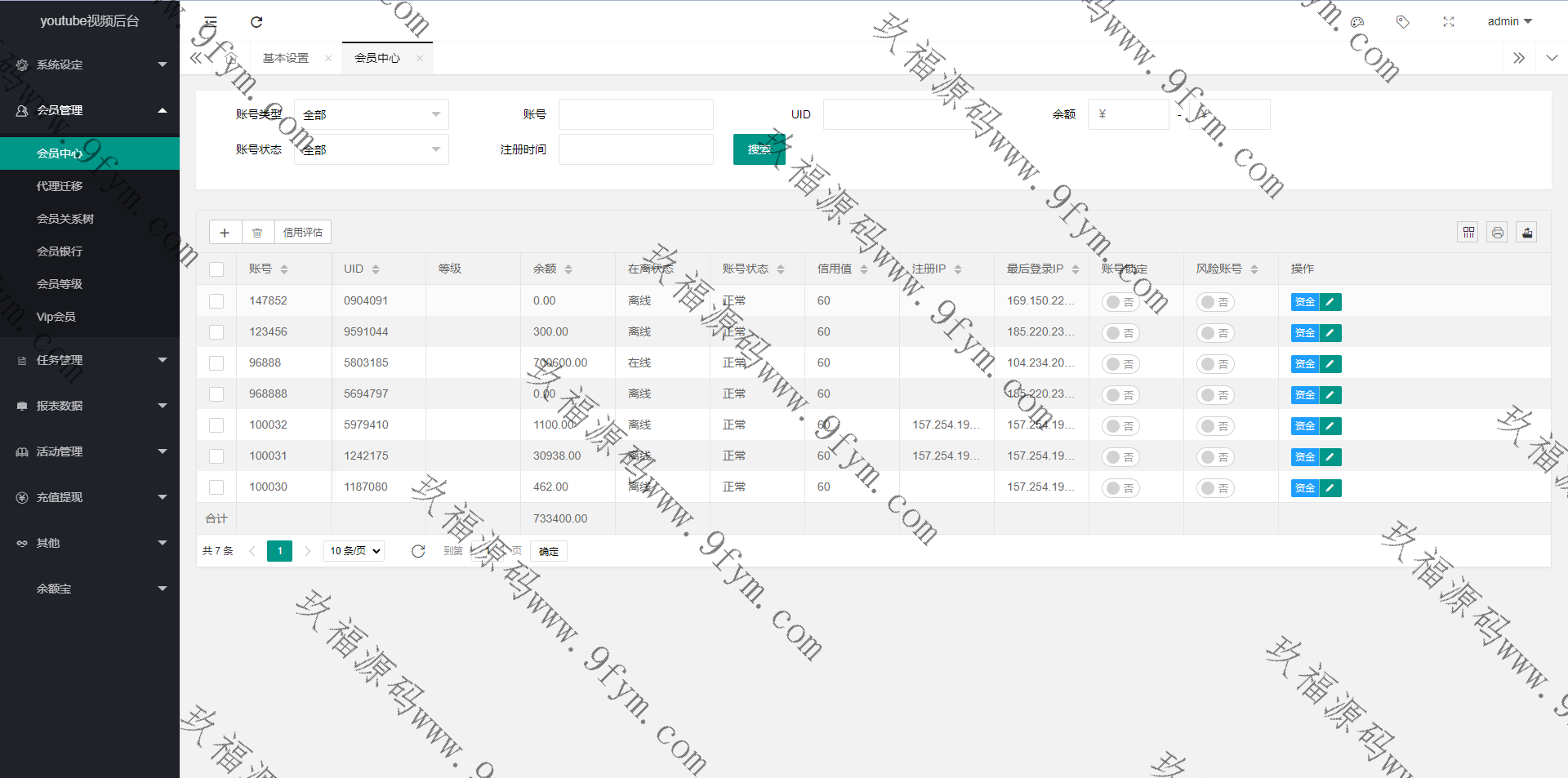Toggle the sidebar collapse hamburger icon
The height and width of the screenshot is (778, 1568).
tap(211, 22)
